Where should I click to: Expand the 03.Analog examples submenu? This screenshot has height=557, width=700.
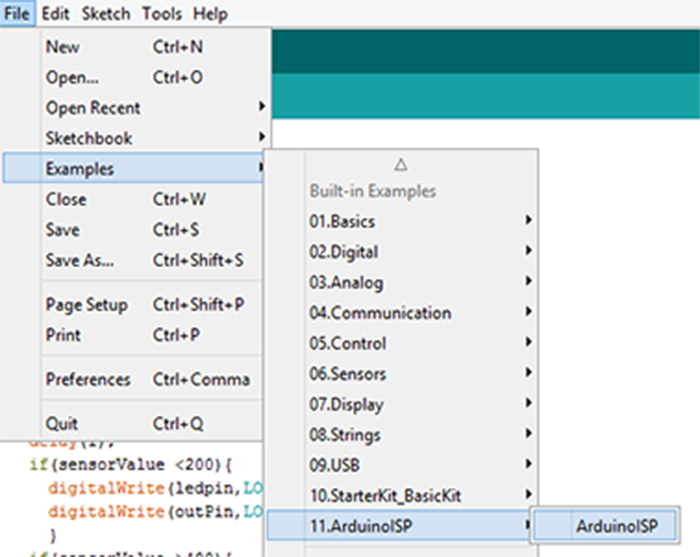pos(346,283)
